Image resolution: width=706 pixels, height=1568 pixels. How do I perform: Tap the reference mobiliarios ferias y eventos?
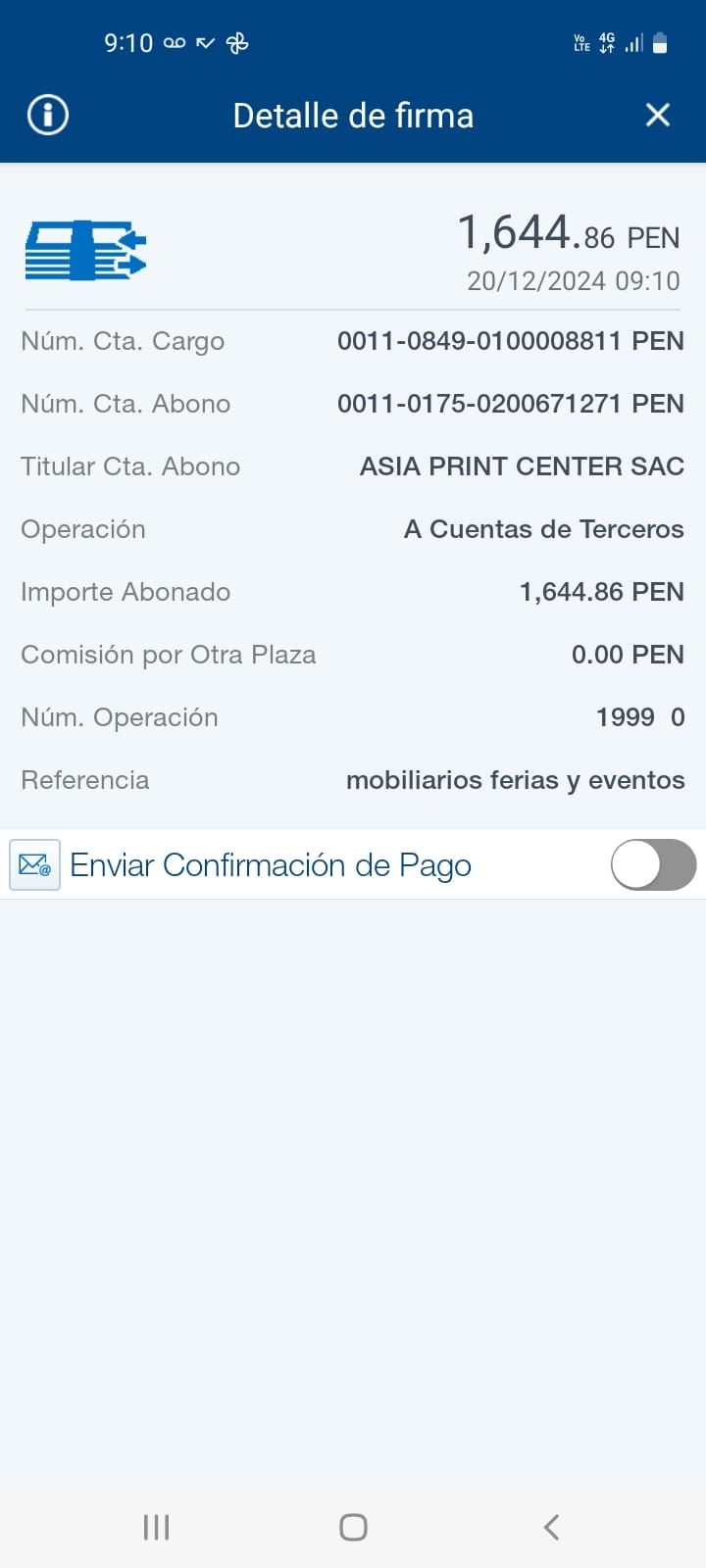pos(515,780)
